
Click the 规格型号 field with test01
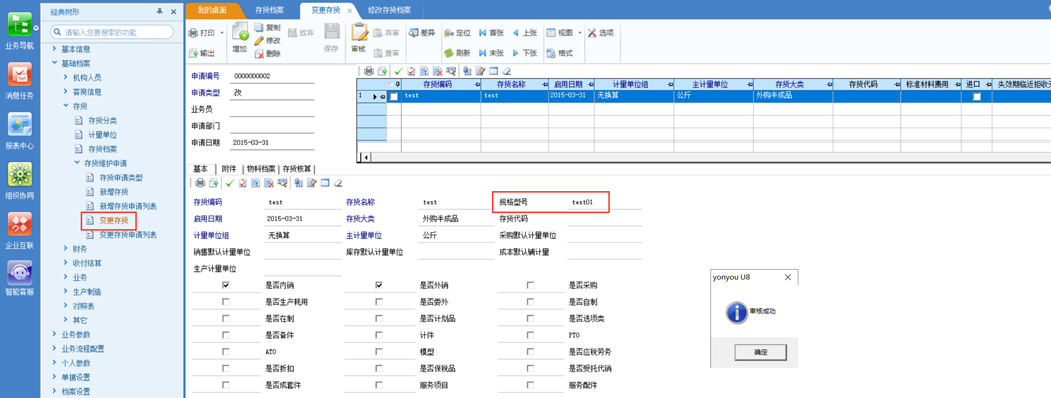pyautogui.click(x=604, y=202)
